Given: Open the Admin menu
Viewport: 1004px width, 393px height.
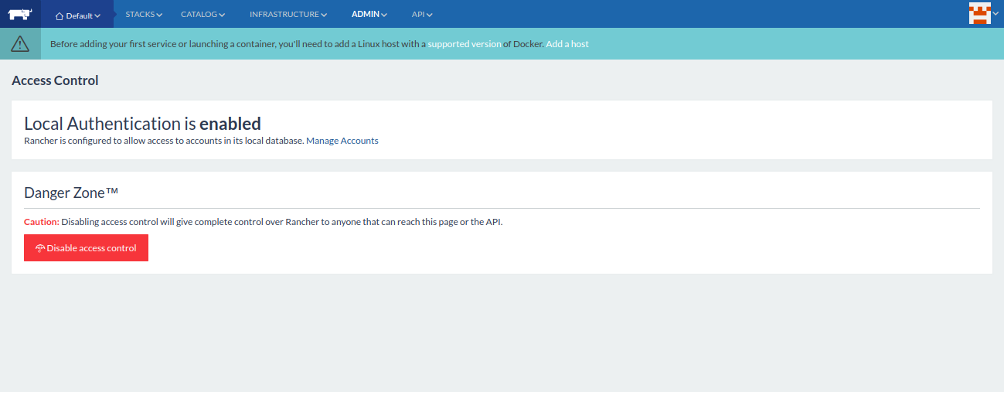Looking at the screenshot, I should point(369,14).
